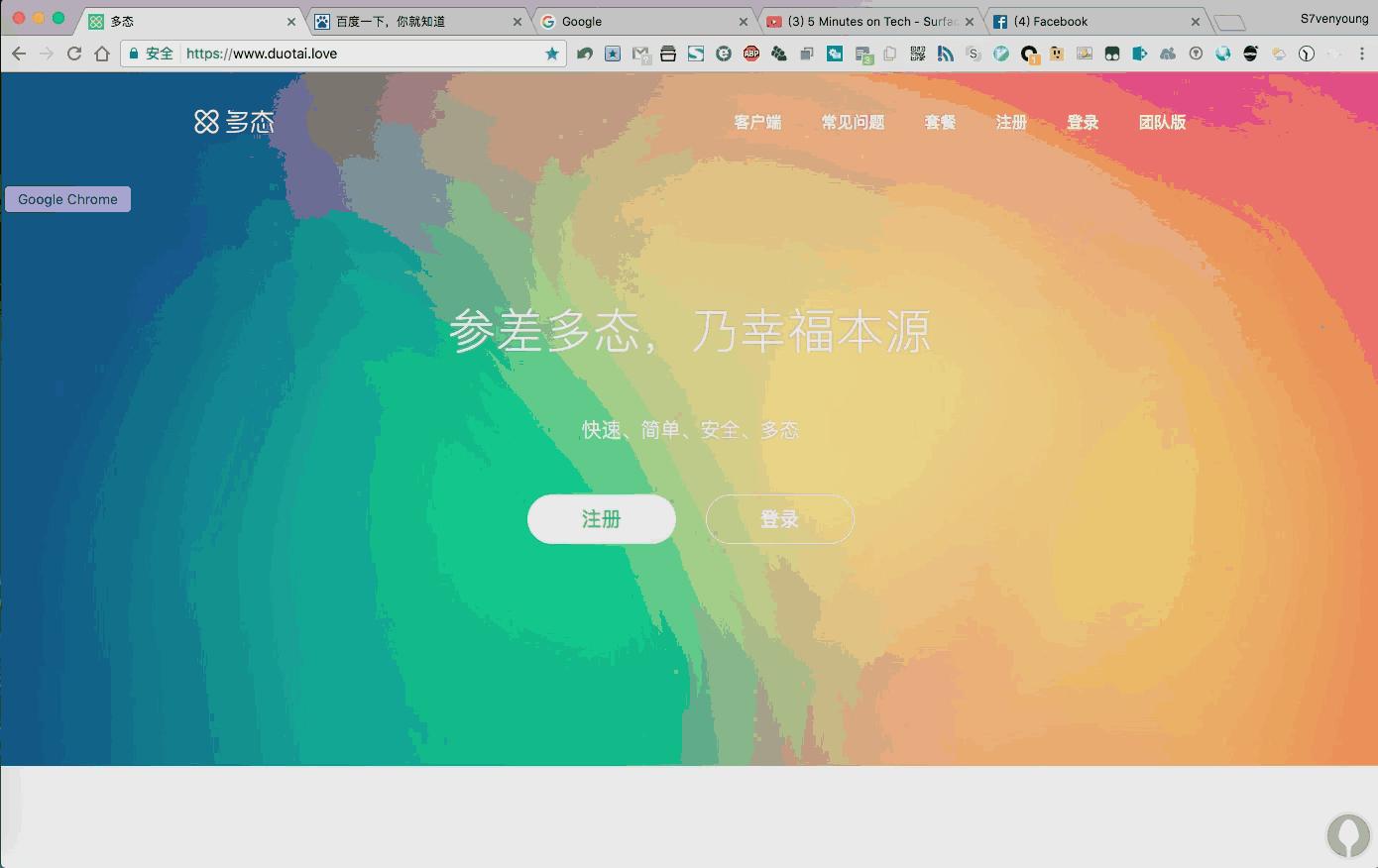Viewport: 1378px width, 868px height.
Task: Click the 参差多态，乃幸福本源 headline
Action: point(690,331)
